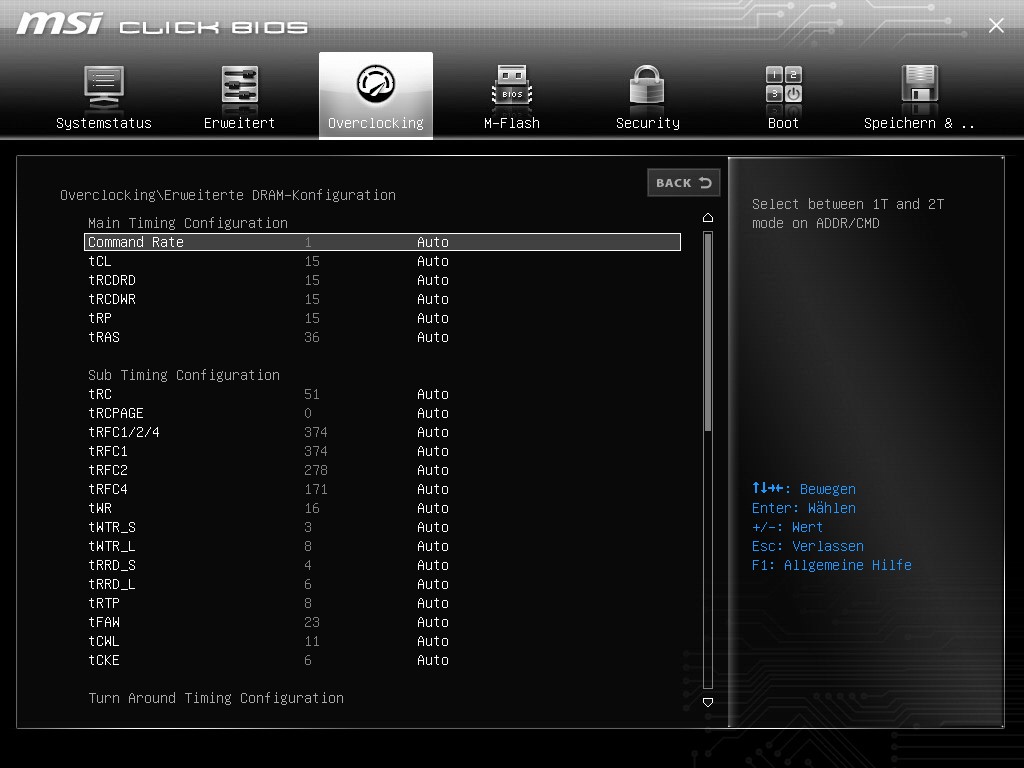Click the Enter: Wählen hint

click(x=803, y=508)
